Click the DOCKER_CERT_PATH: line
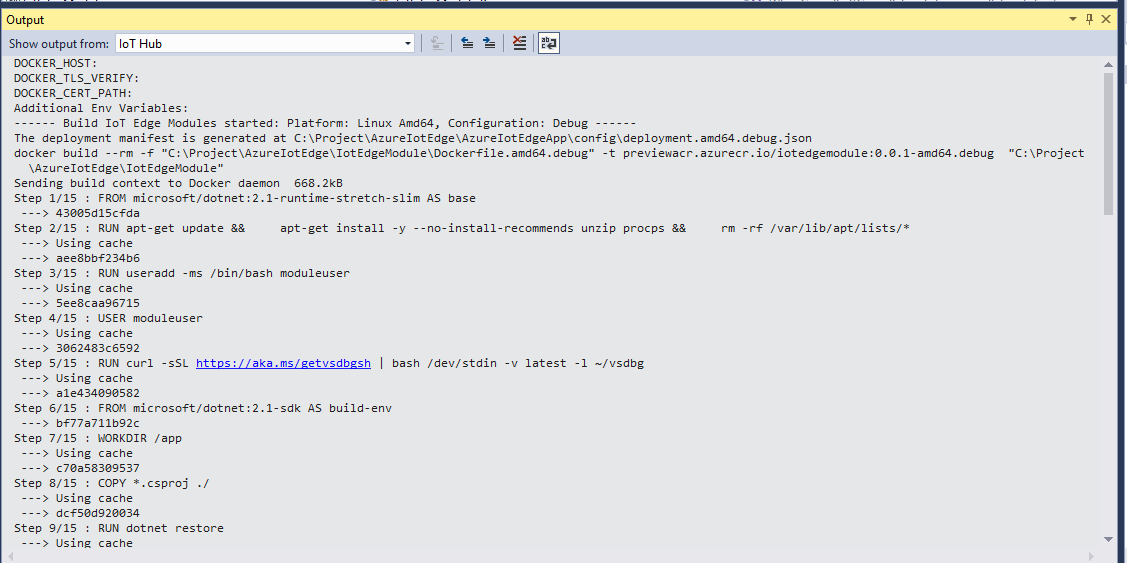Viewport: 1127px width, 563px height. pyautogui.click(x=73, y=93)
